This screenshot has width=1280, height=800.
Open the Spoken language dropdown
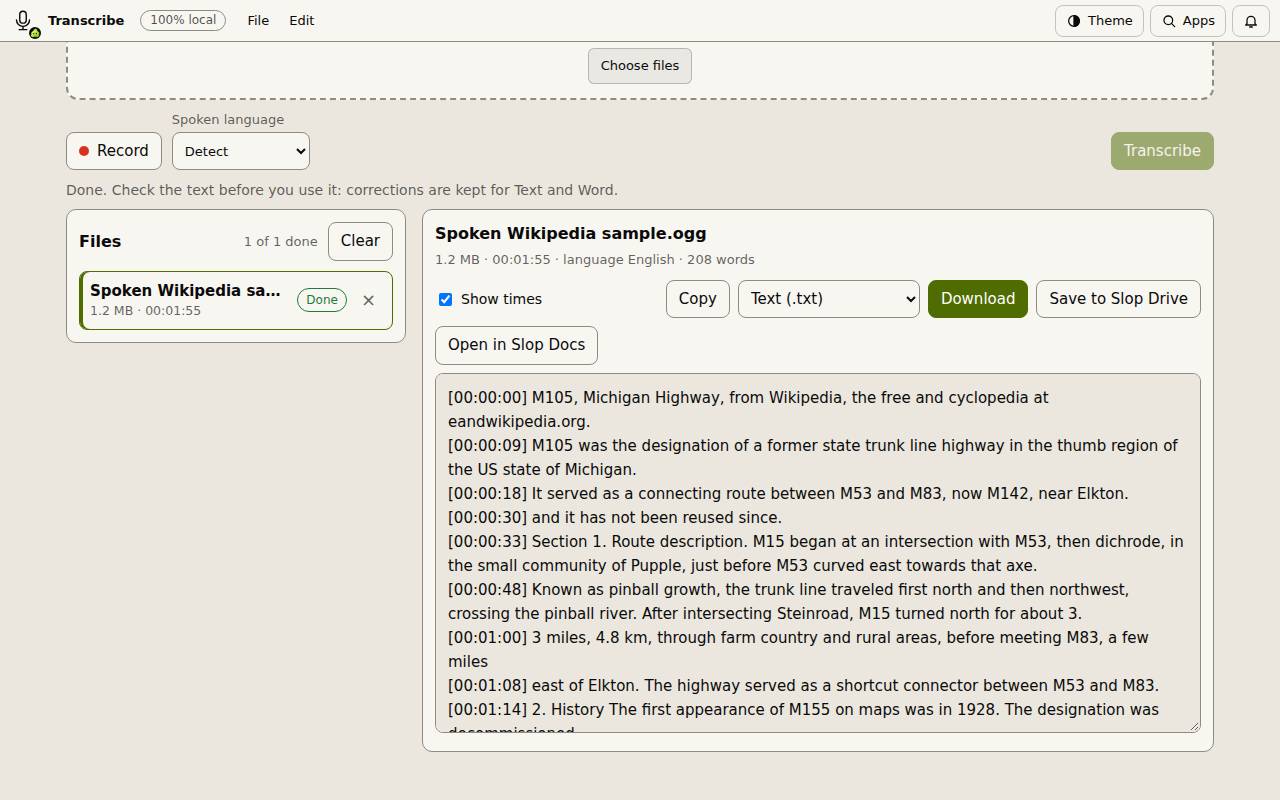click(x=241, y=151)
